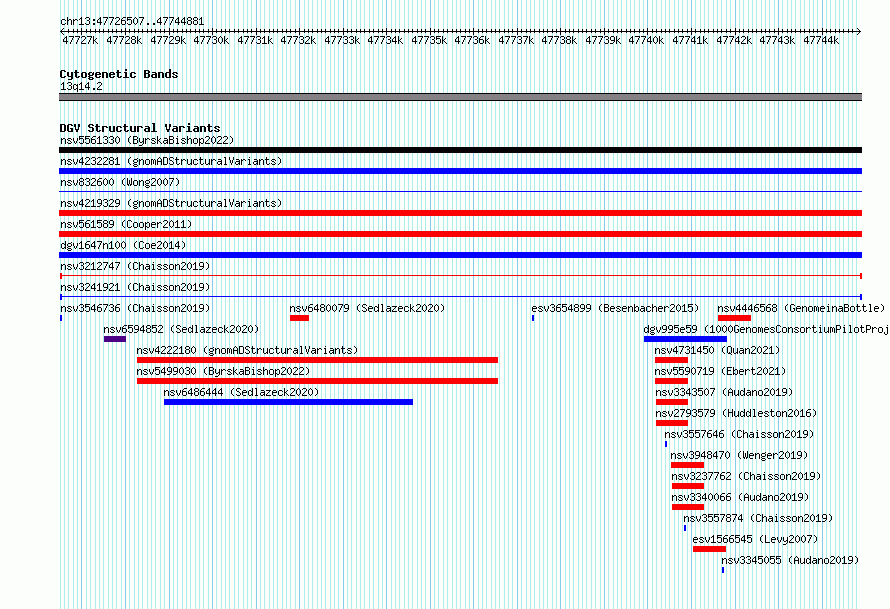This screenshot has height=609, width=890.
Task: Click the chr13:47726507..47744881 coordinate text
Action: [132, 21]
